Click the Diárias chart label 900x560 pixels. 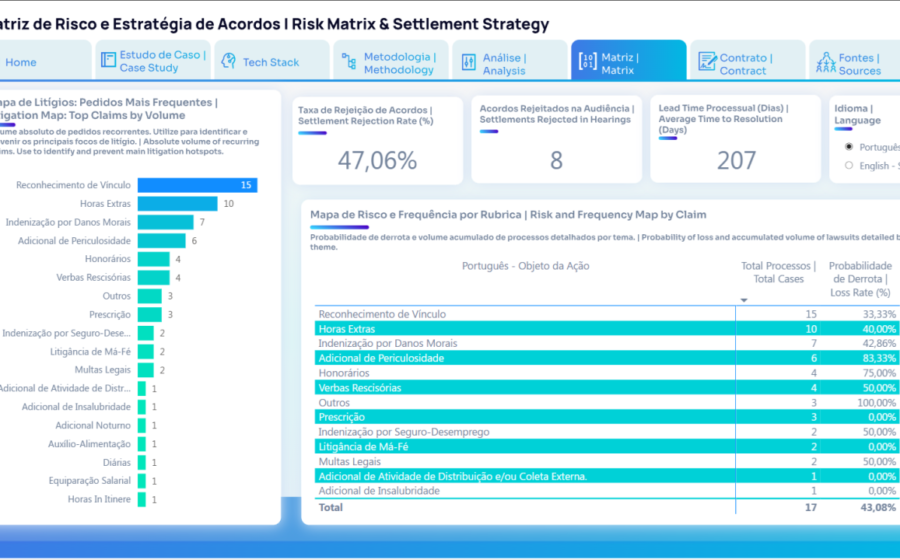pyautogui.click(x=117, y=462)
